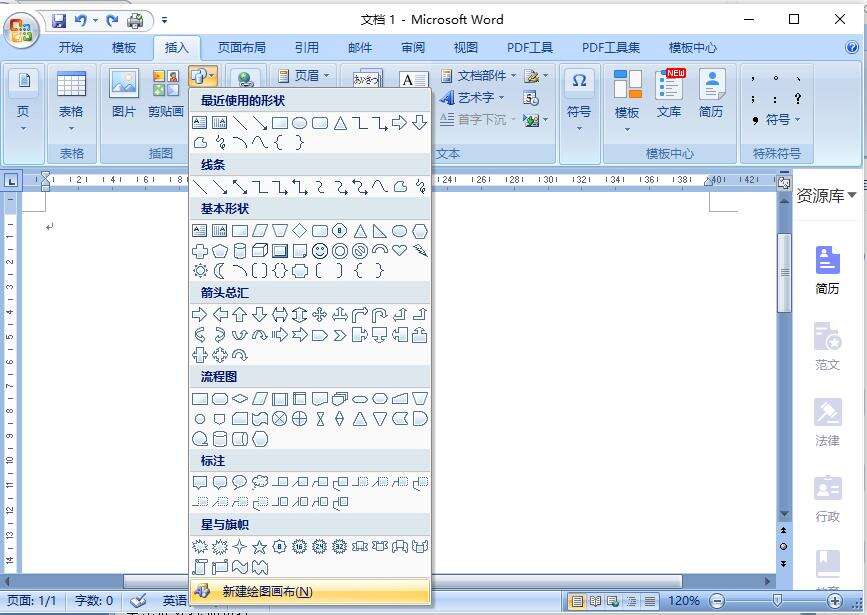The height and width of the screenshot is (615, 867).
Task: Select the heart shape in Basic Shapes
Action: pyautogui.click(x=399, y=251)
